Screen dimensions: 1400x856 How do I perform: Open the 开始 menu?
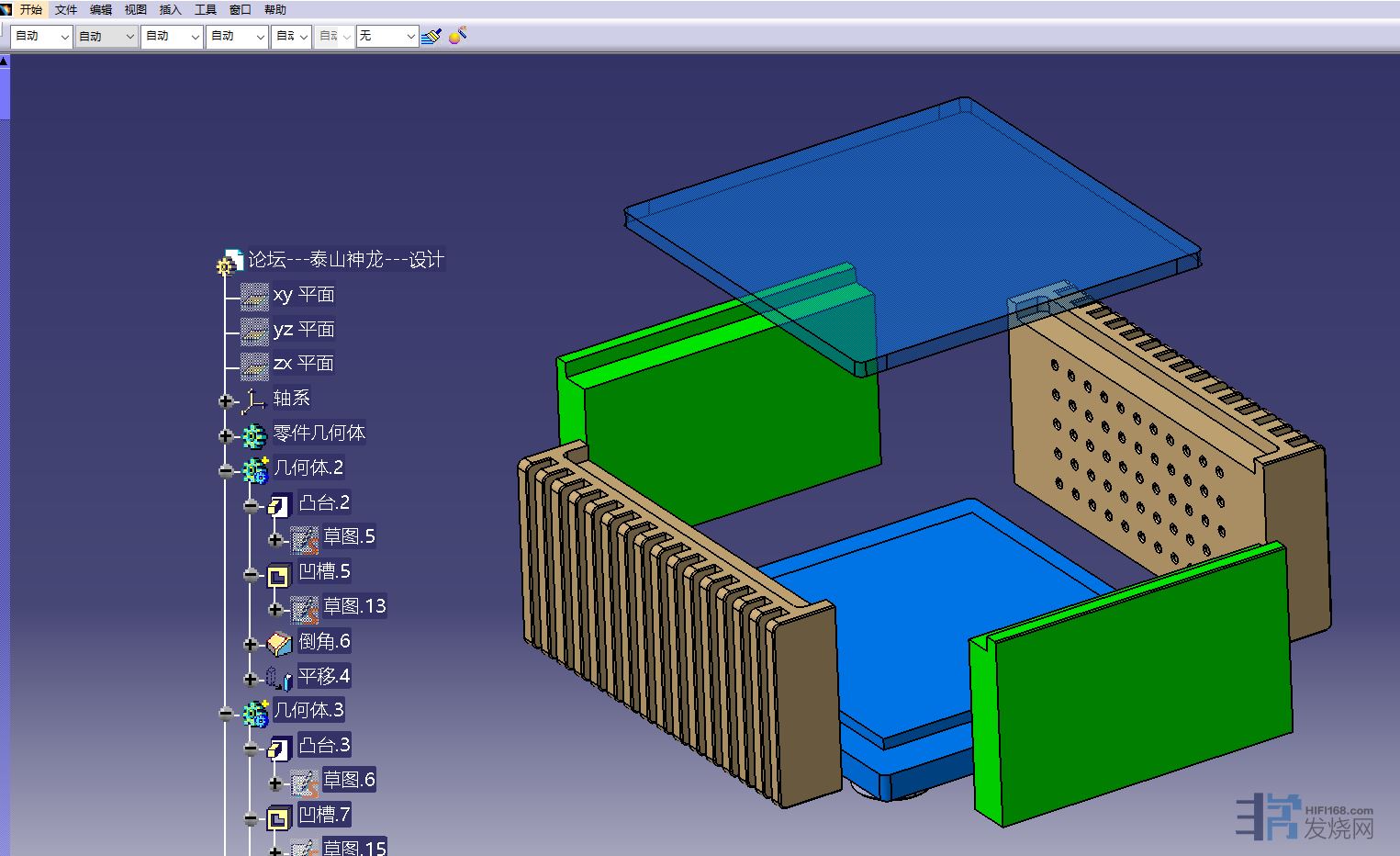click(x=30, y=10)
